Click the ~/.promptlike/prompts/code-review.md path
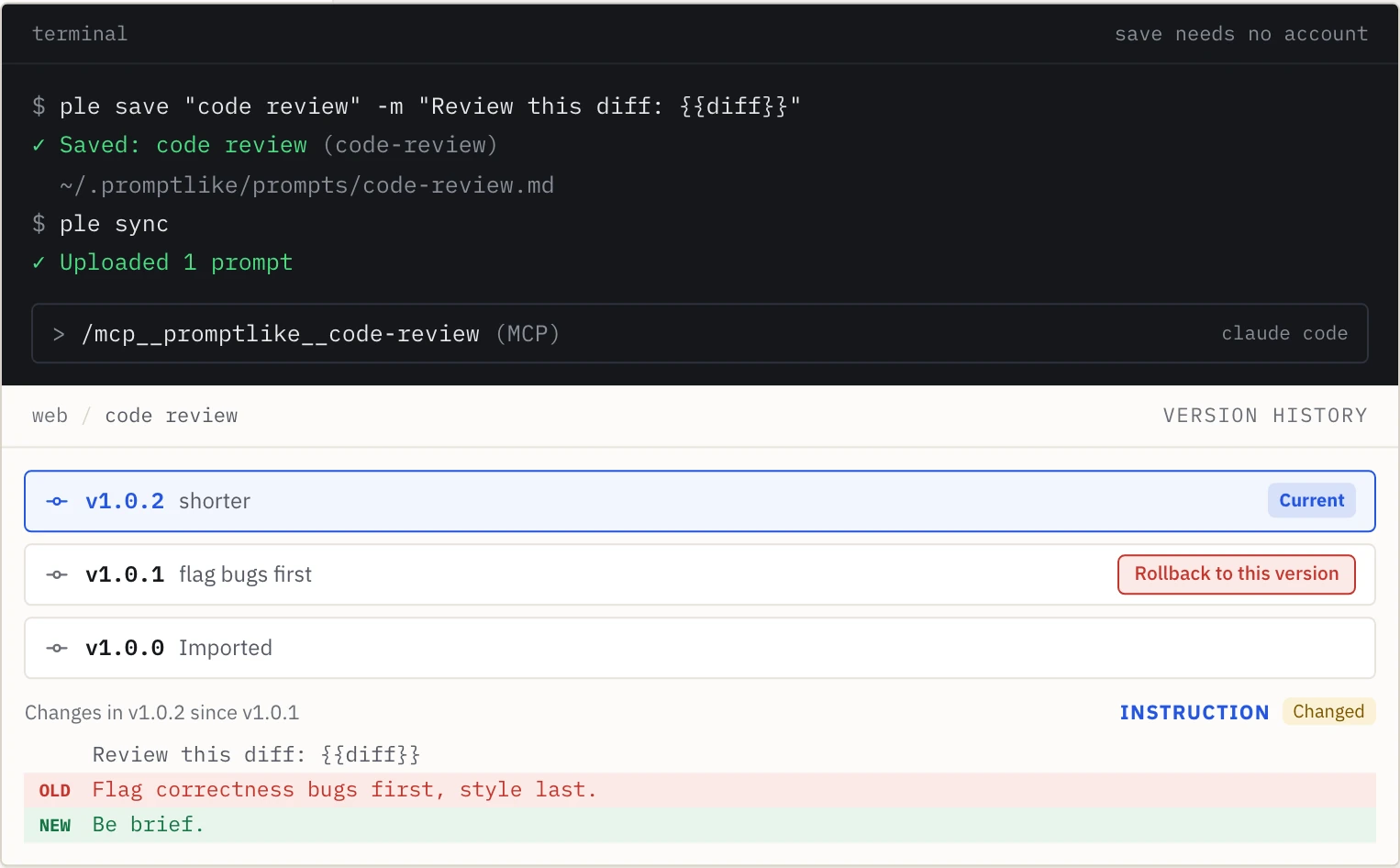Image resolution: width=1400 pixels, height=868 pixels. pos(306,185)
